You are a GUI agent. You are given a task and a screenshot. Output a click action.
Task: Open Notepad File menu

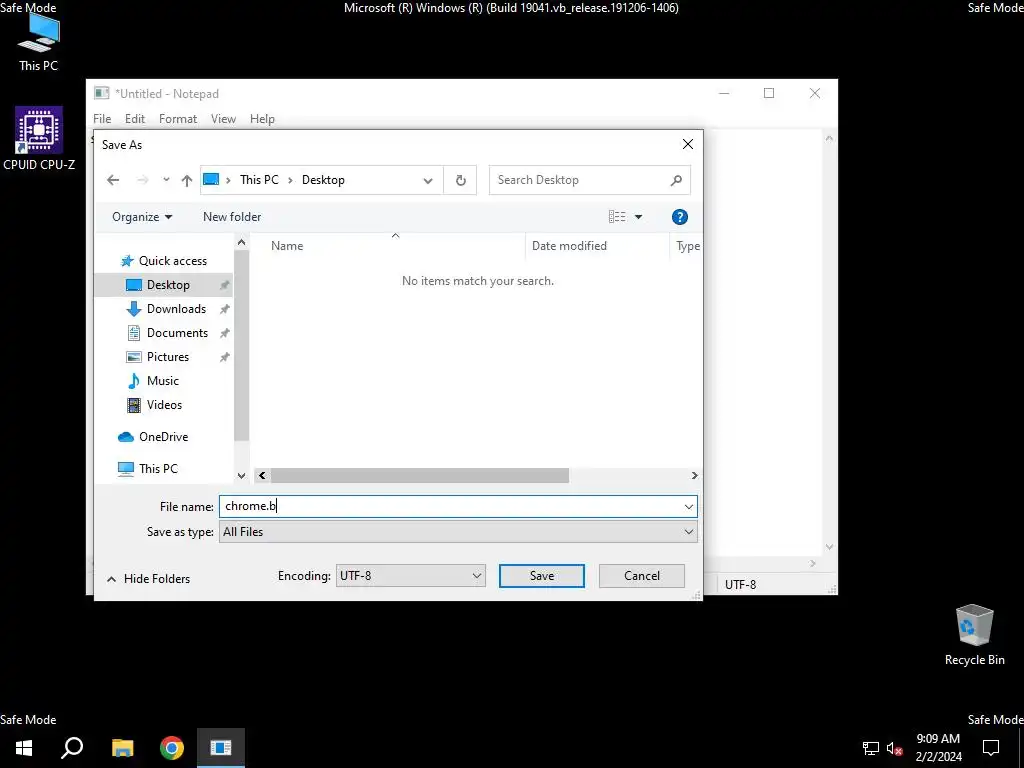coord(102,119)
